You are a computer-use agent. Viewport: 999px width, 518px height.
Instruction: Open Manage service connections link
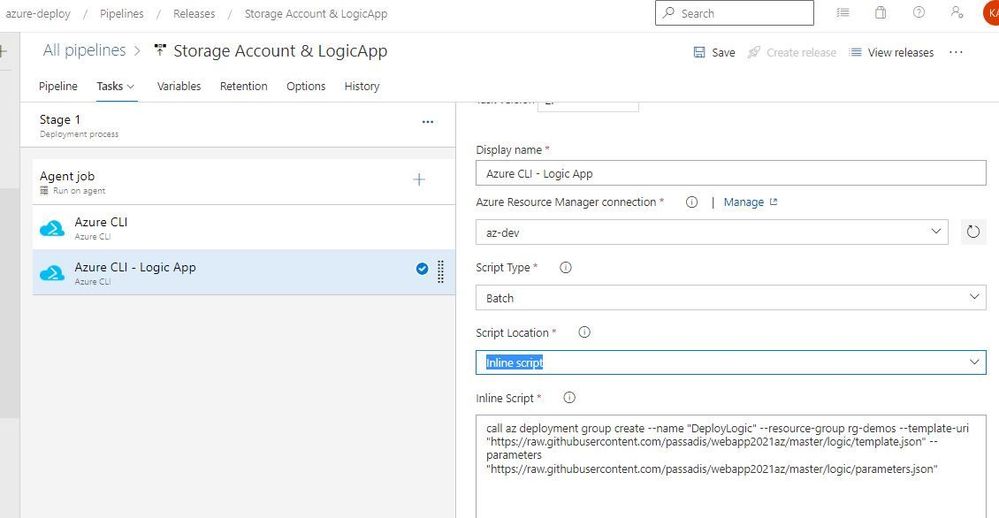click(750, 202)
